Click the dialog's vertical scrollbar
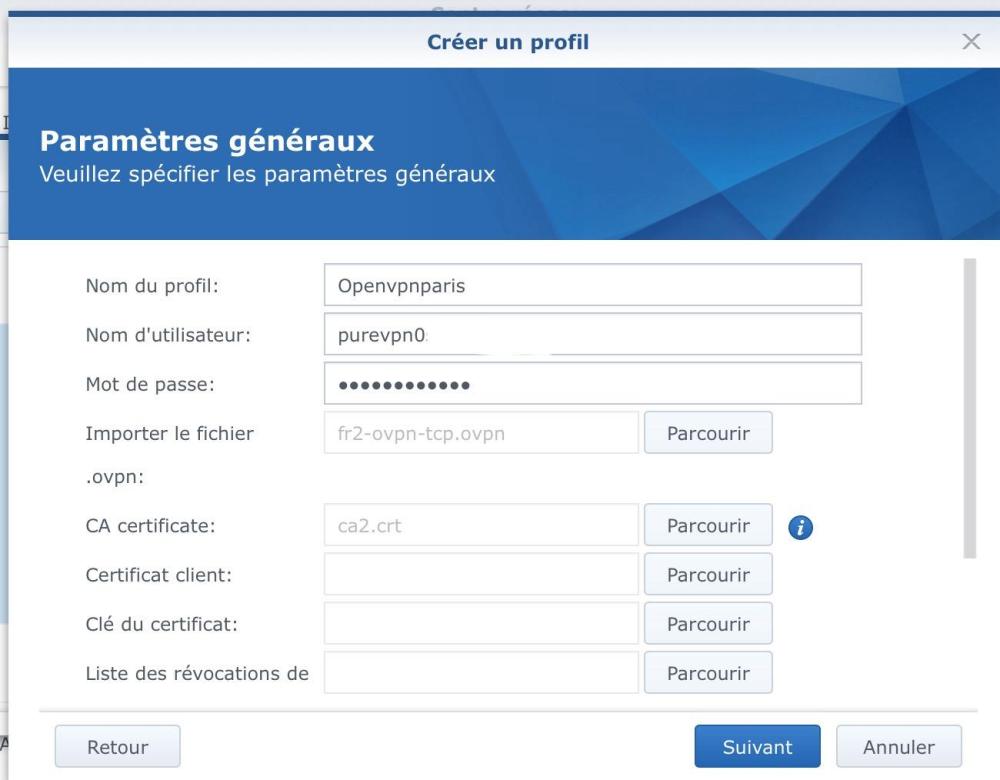The image size is (1000, 780). point(967,408)
